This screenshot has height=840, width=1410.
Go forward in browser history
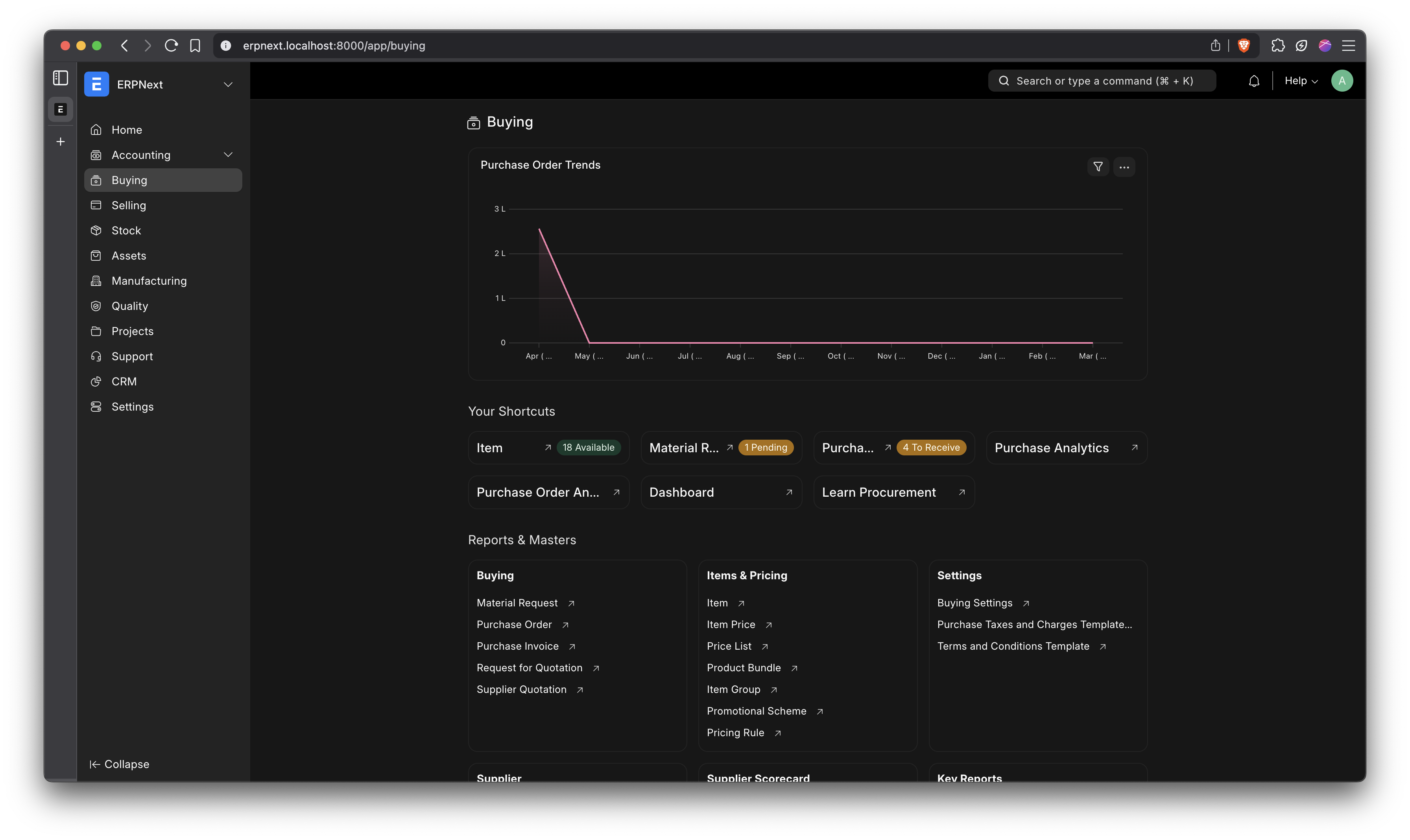148,46
